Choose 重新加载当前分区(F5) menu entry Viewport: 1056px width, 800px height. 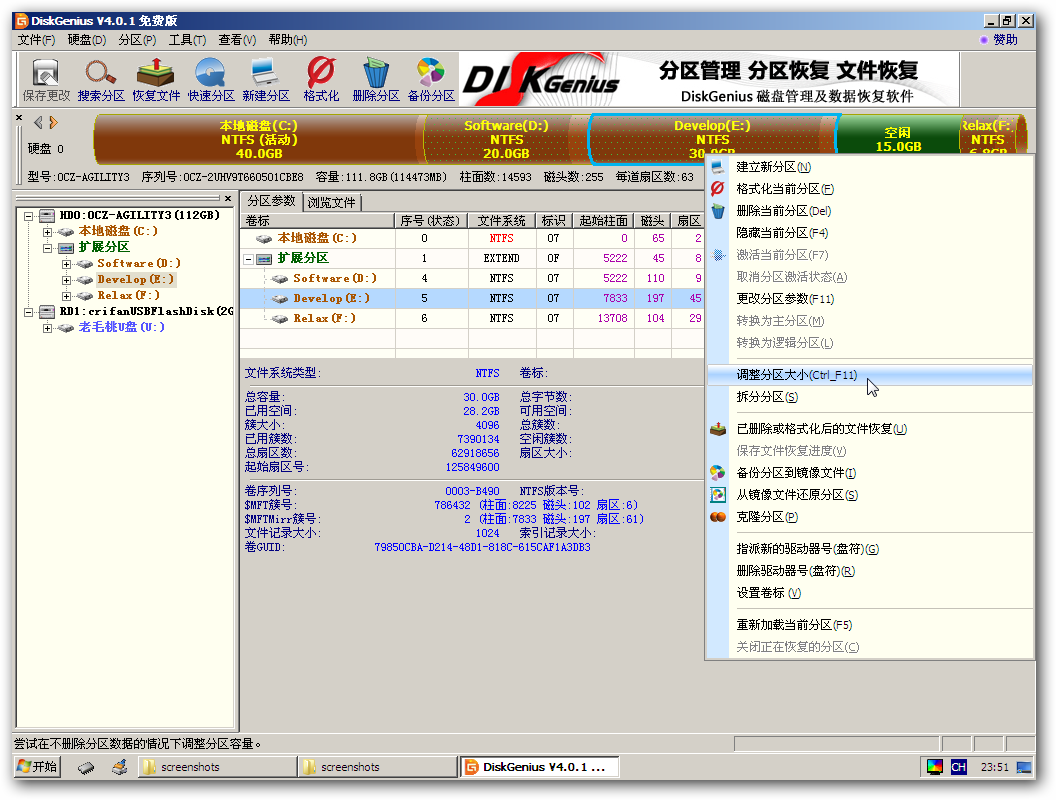pos(869,625)
